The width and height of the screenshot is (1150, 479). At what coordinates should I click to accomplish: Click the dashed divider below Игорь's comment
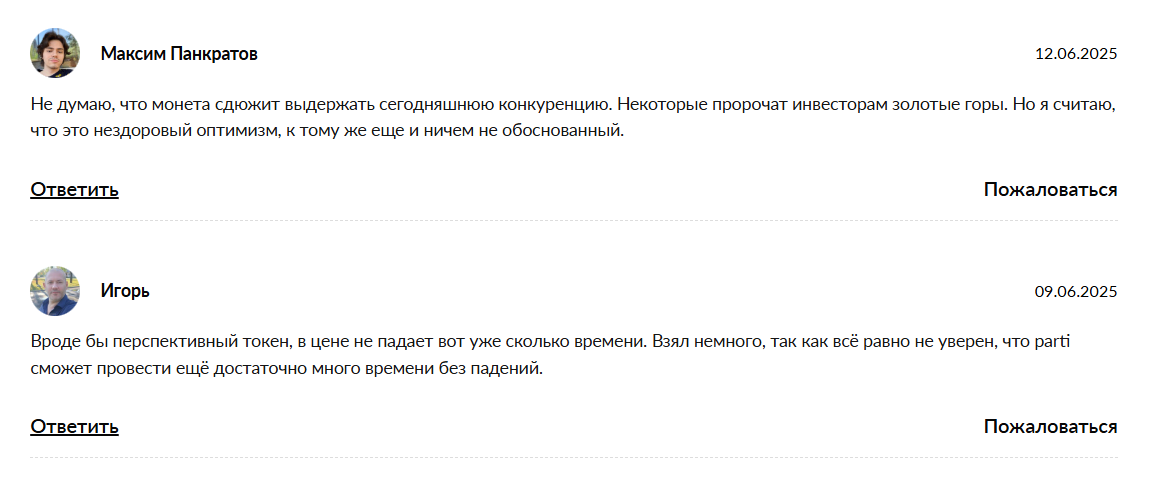point(574,458)
